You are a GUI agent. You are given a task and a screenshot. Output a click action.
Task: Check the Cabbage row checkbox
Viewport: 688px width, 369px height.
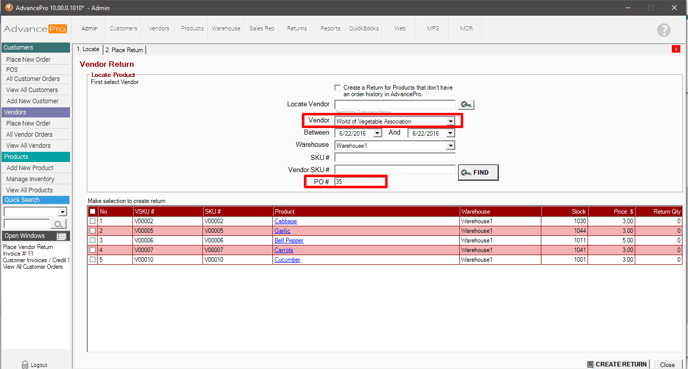tap(93, 221)
